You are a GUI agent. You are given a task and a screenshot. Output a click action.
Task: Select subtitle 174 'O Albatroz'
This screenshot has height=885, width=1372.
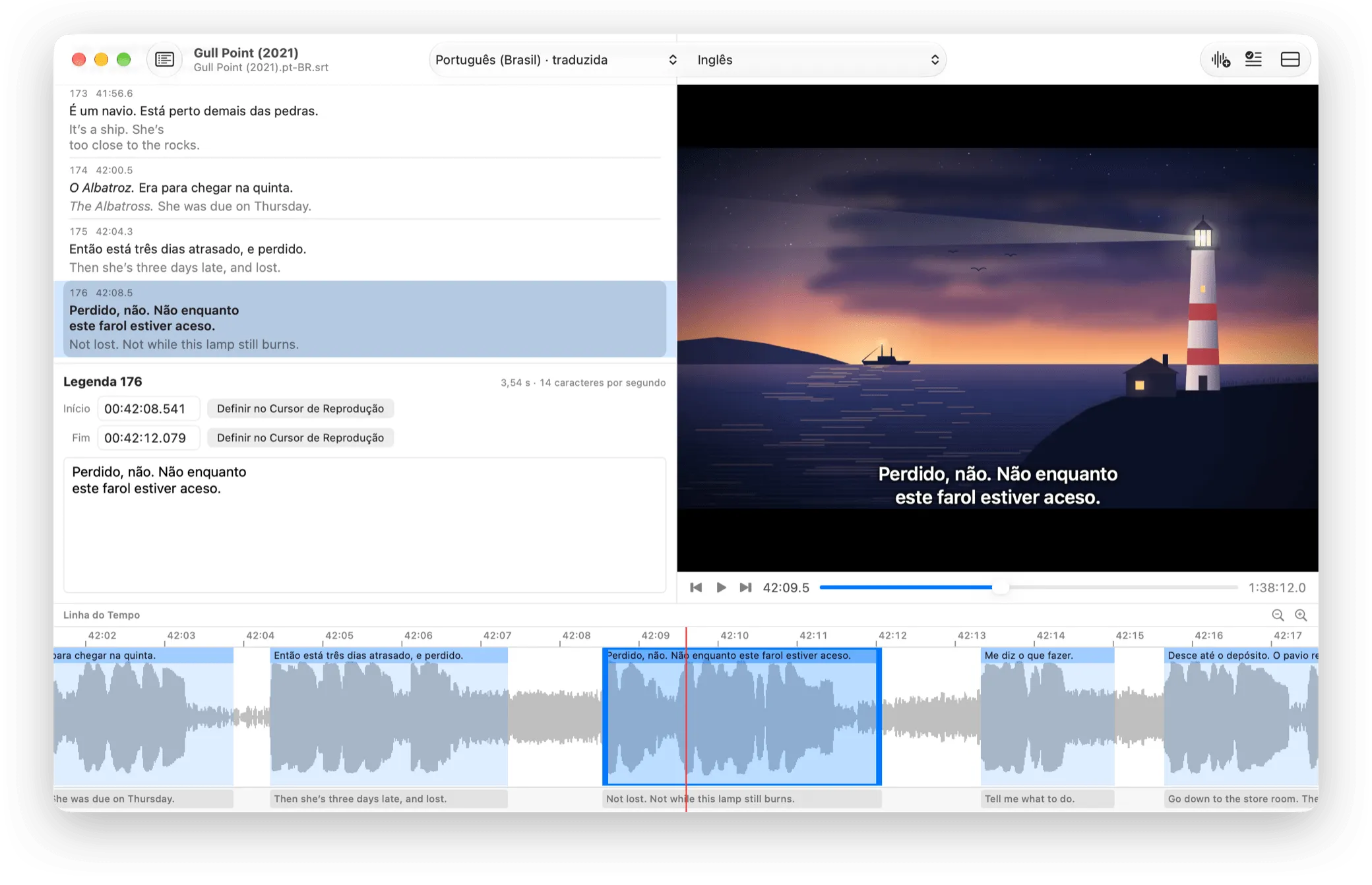tap(365, 189)
